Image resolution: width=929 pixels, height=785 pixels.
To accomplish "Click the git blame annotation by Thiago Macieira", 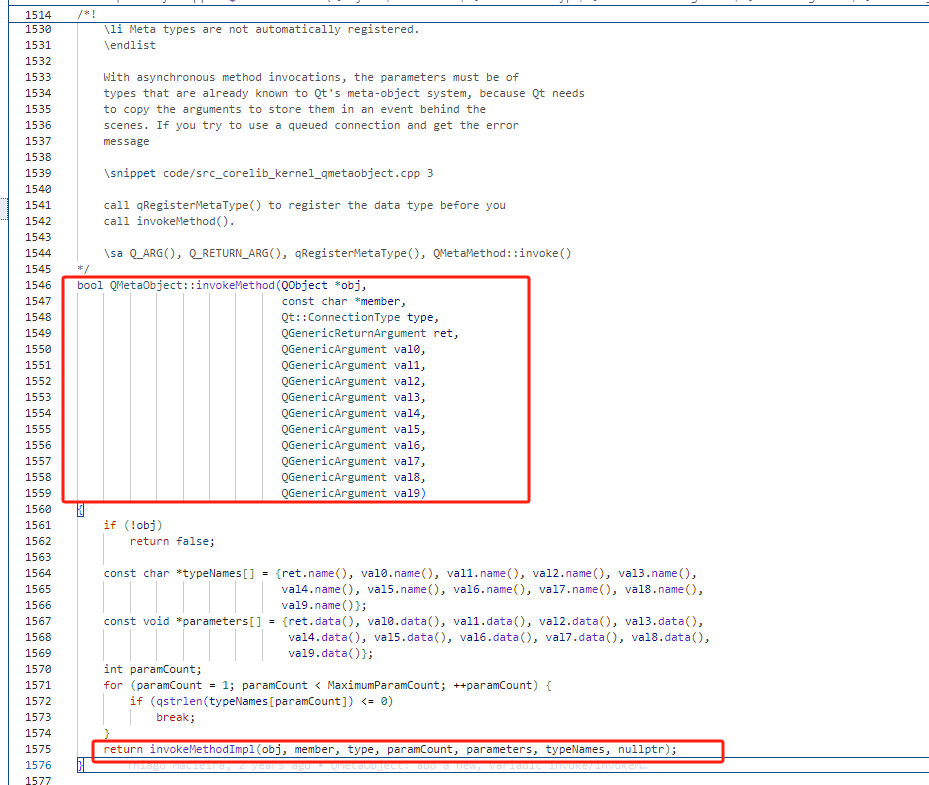I will click(x=388, y=765).
